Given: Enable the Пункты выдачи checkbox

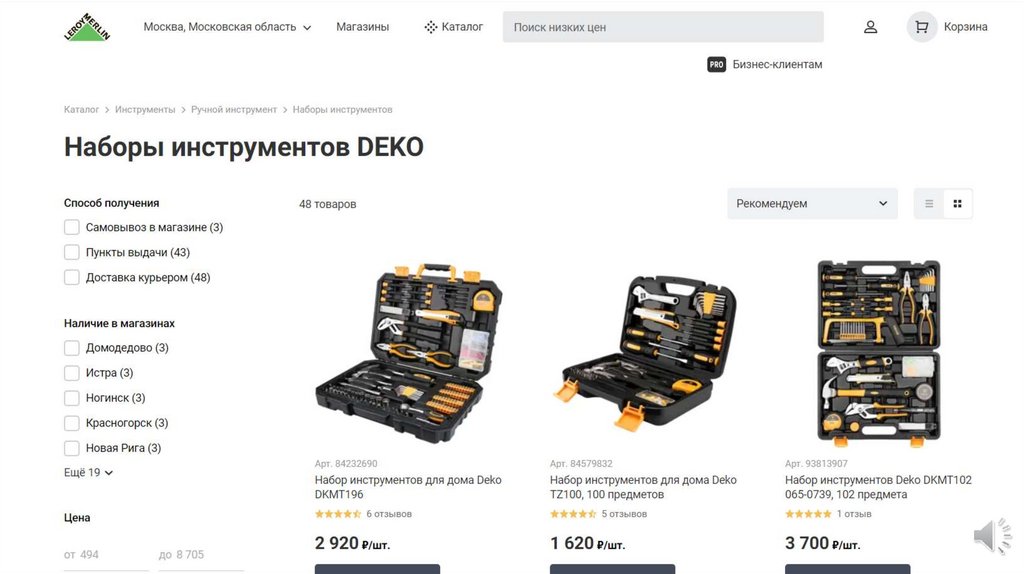Looking at the screenshot, I should (x=72, y=252).
